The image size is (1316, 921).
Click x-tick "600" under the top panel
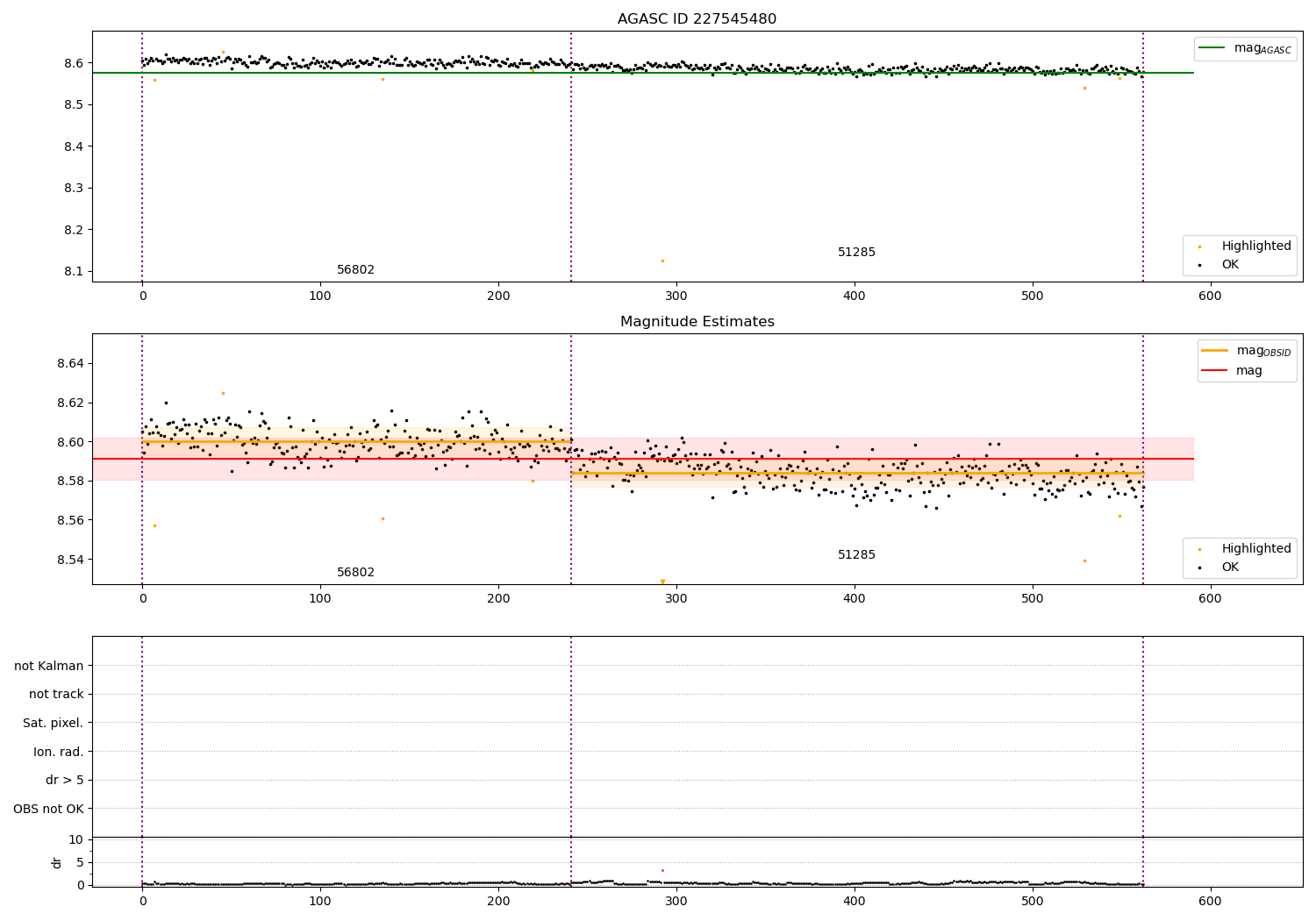tap(1210, 296)
